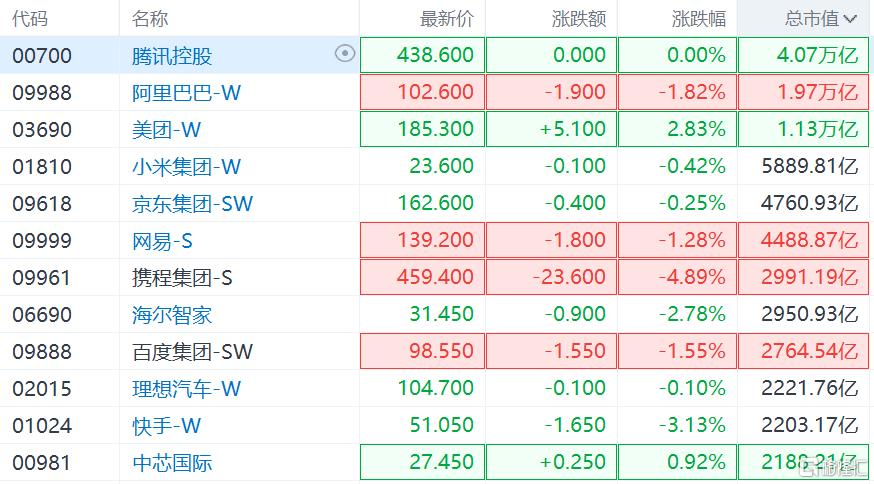Select the 小米集团-W stock name
874x484 pixels.
pyautogui.click(x=187, y=167)
